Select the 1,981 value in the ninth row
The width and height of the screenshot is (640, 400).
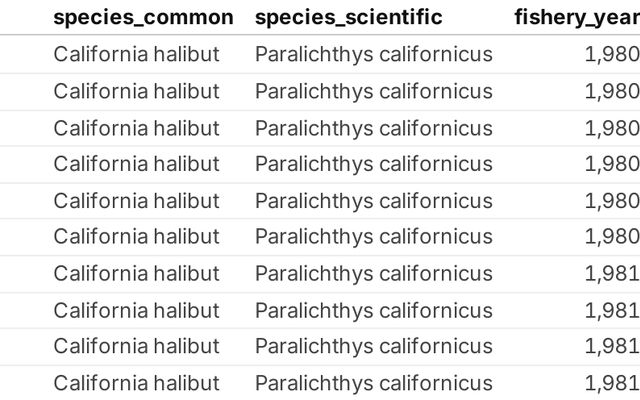tap(612, 346)
